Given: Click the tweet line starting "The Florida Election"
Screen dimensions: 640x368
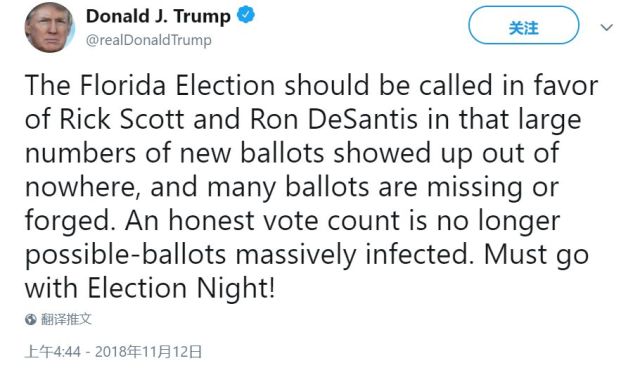Looking at the screenshot, I should (x=311, y=85).
